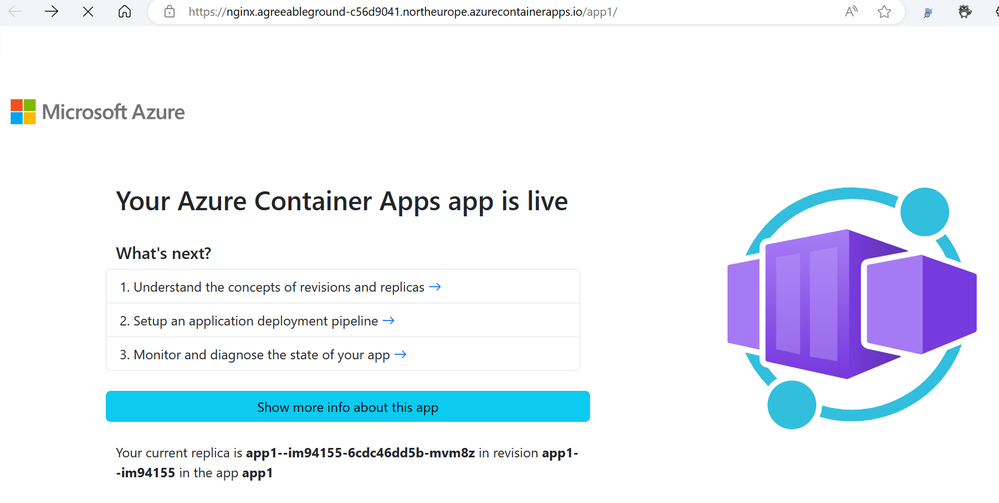Go to the browser home page icon
999x503 pixels.
tap(125, 11)
